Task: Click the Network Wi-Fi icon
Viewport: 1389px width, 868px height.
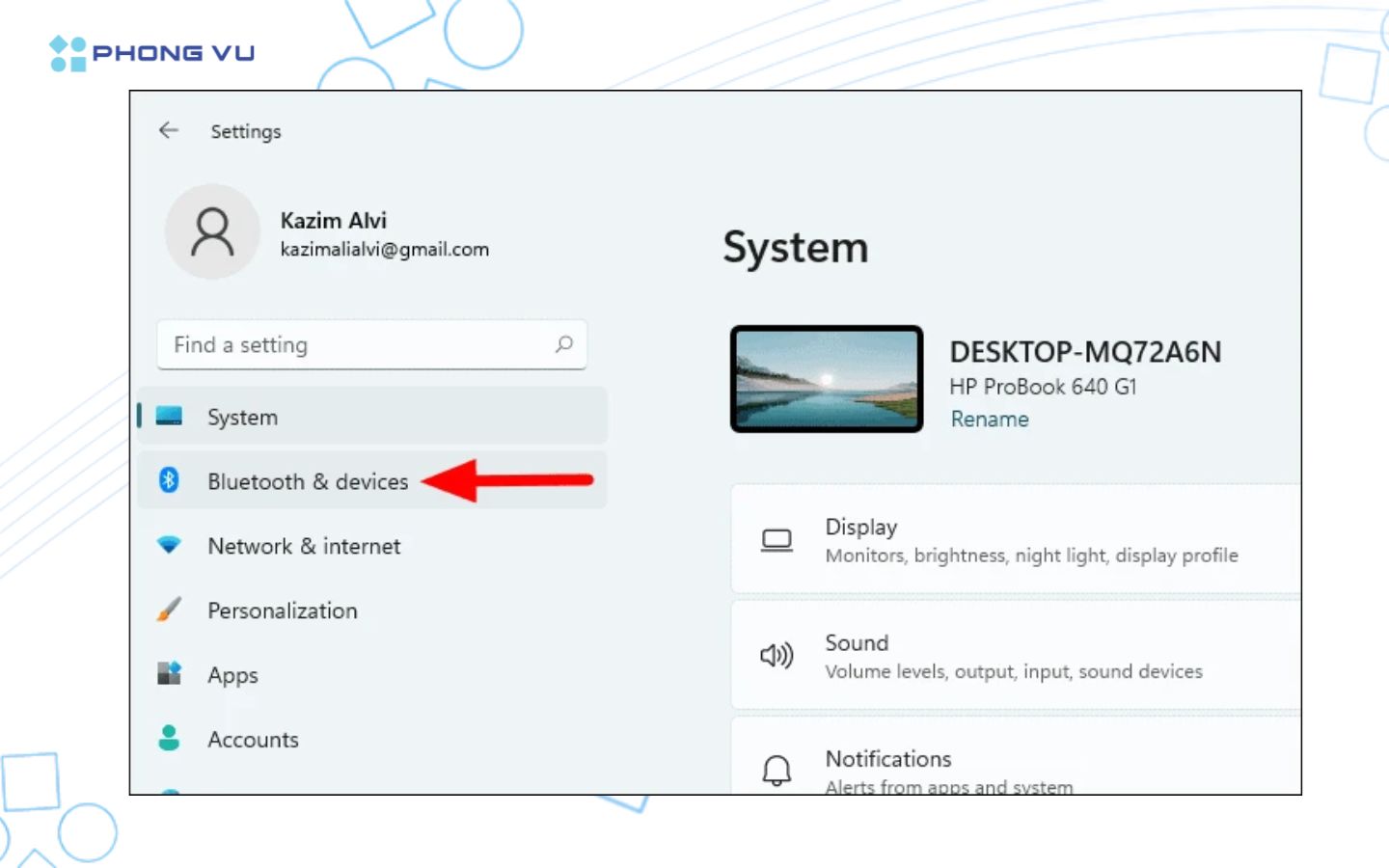Action: pos(169,546)
